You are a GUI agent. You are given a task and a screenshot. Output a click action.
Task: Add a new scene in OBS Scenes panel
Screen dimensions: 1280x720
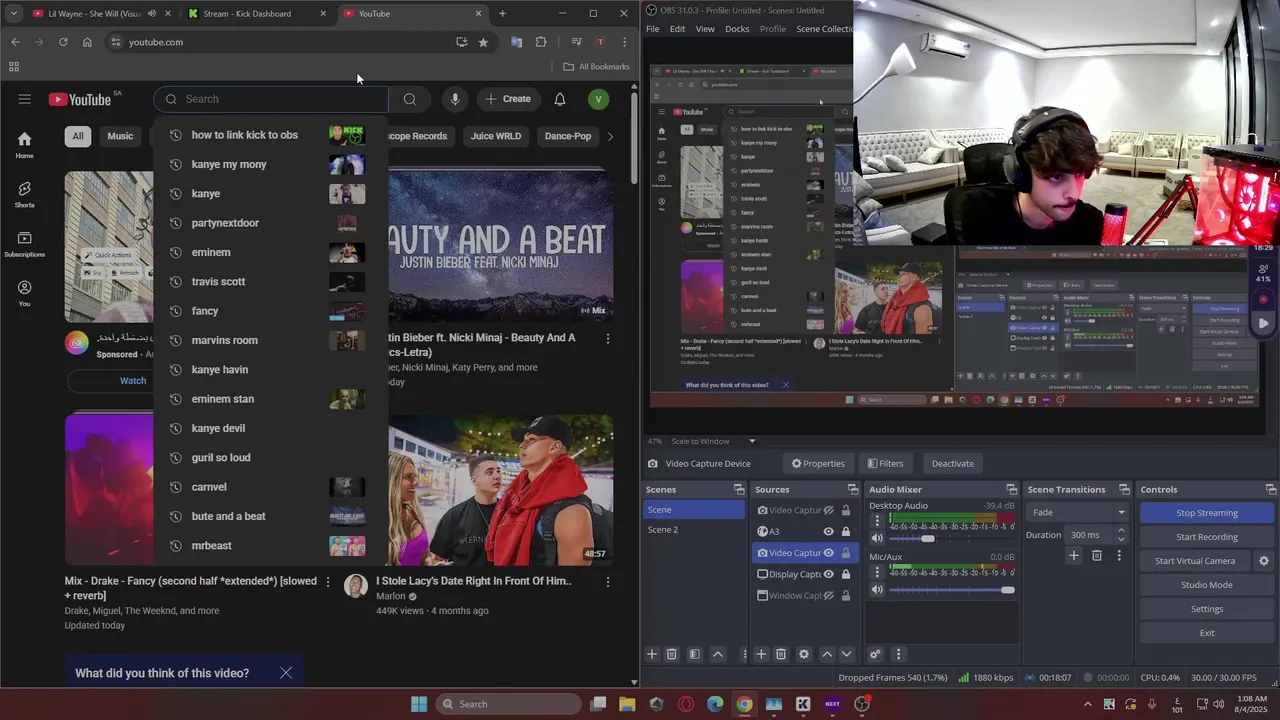pyautogui.click(x=652, y=654)
